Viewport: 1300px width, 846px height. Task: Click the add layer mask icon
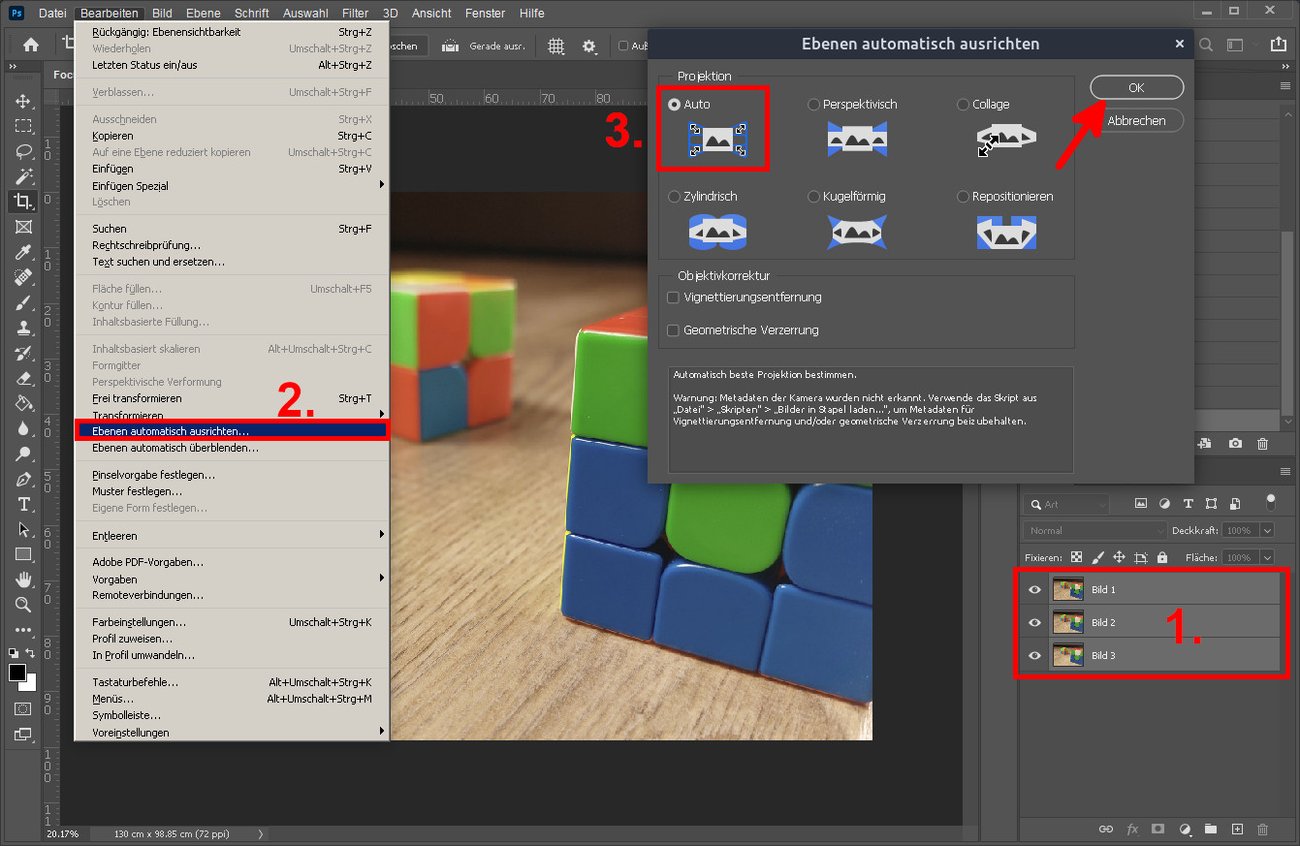coord(1158,829)
